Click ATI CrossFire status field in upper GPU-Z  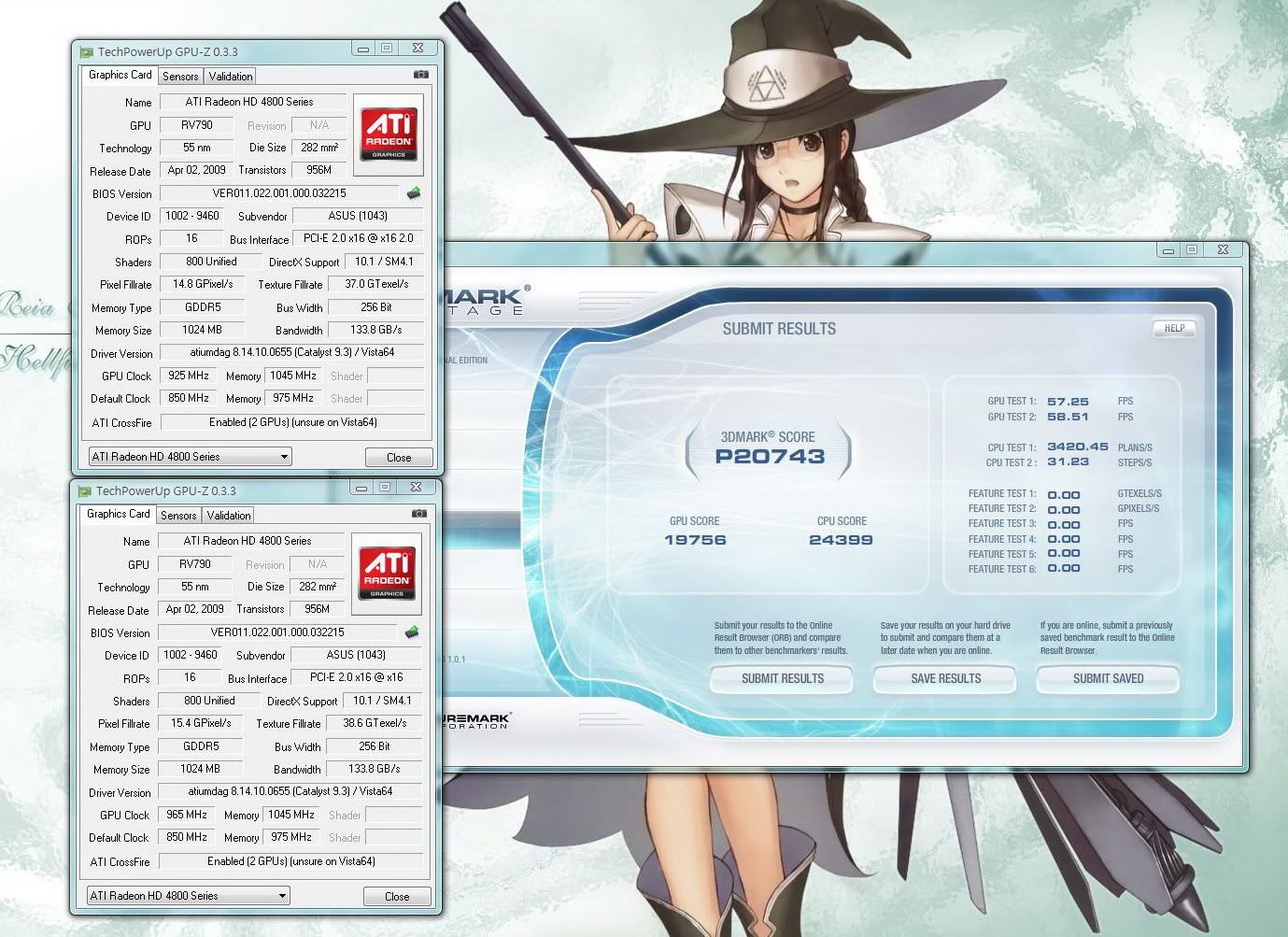292,422
